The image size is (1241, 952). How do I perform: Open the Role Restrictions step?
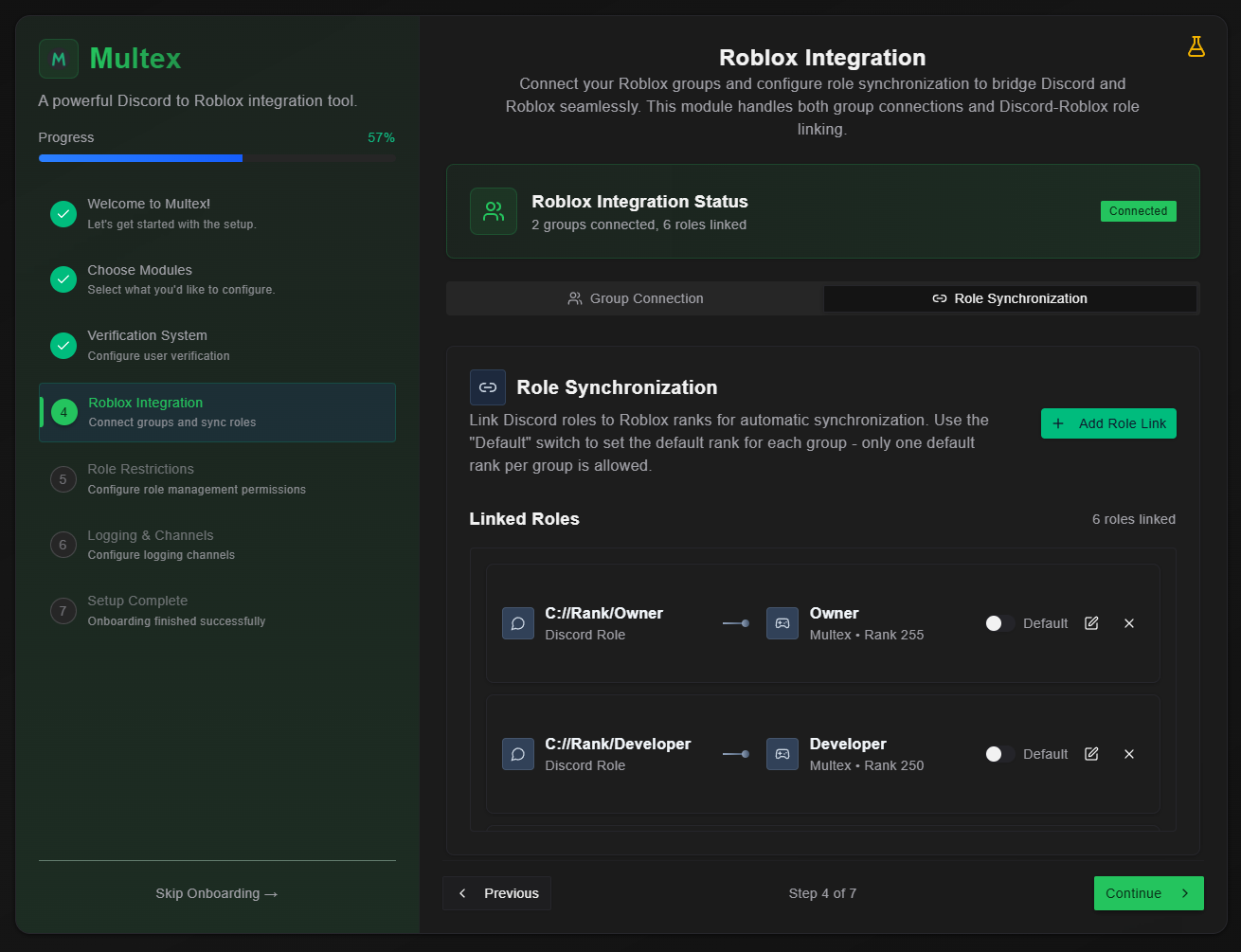pyautogui.click(x=217, y=479)
